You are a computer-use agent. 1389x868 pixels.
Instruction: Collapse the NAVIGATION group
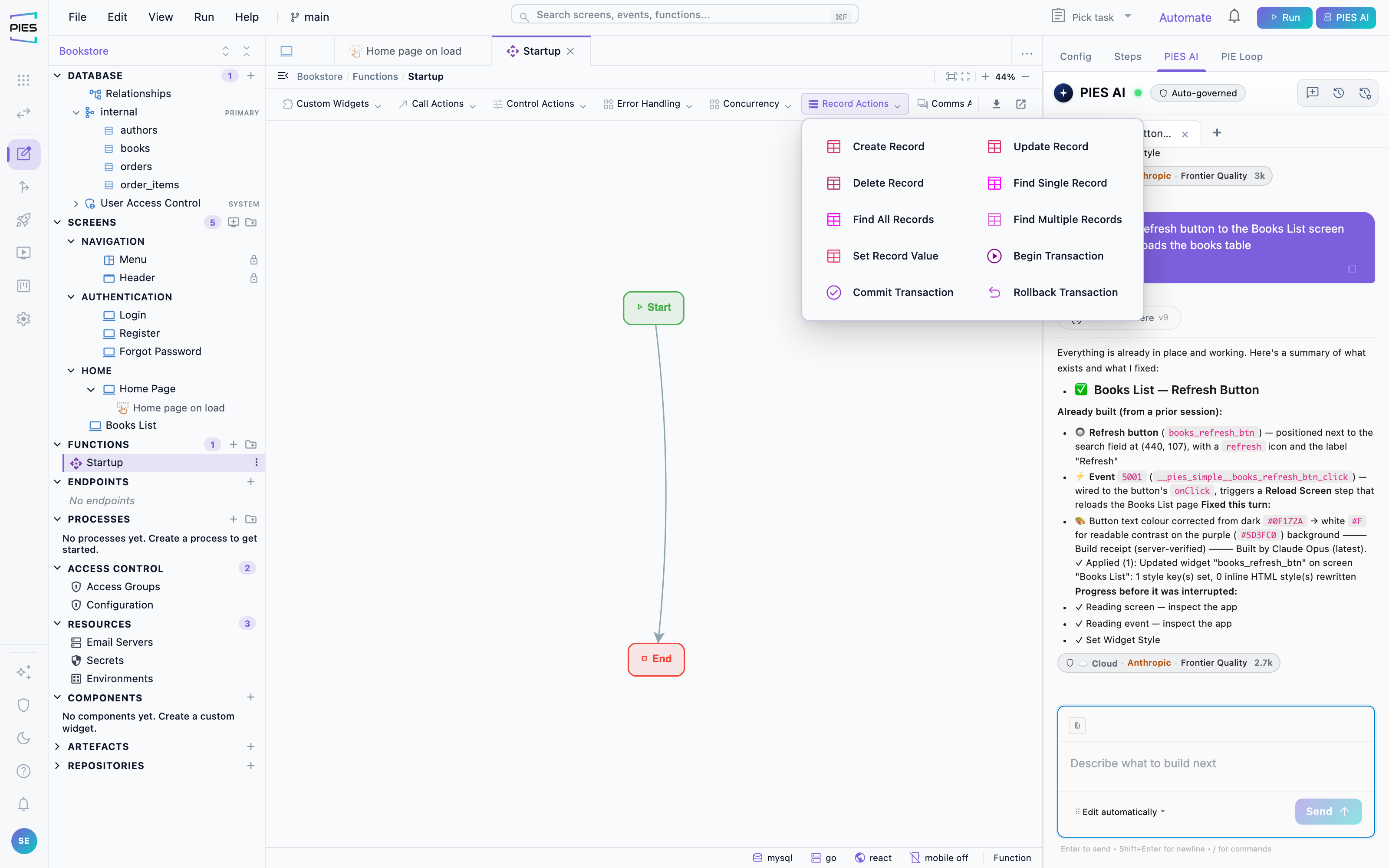(71, 241)
